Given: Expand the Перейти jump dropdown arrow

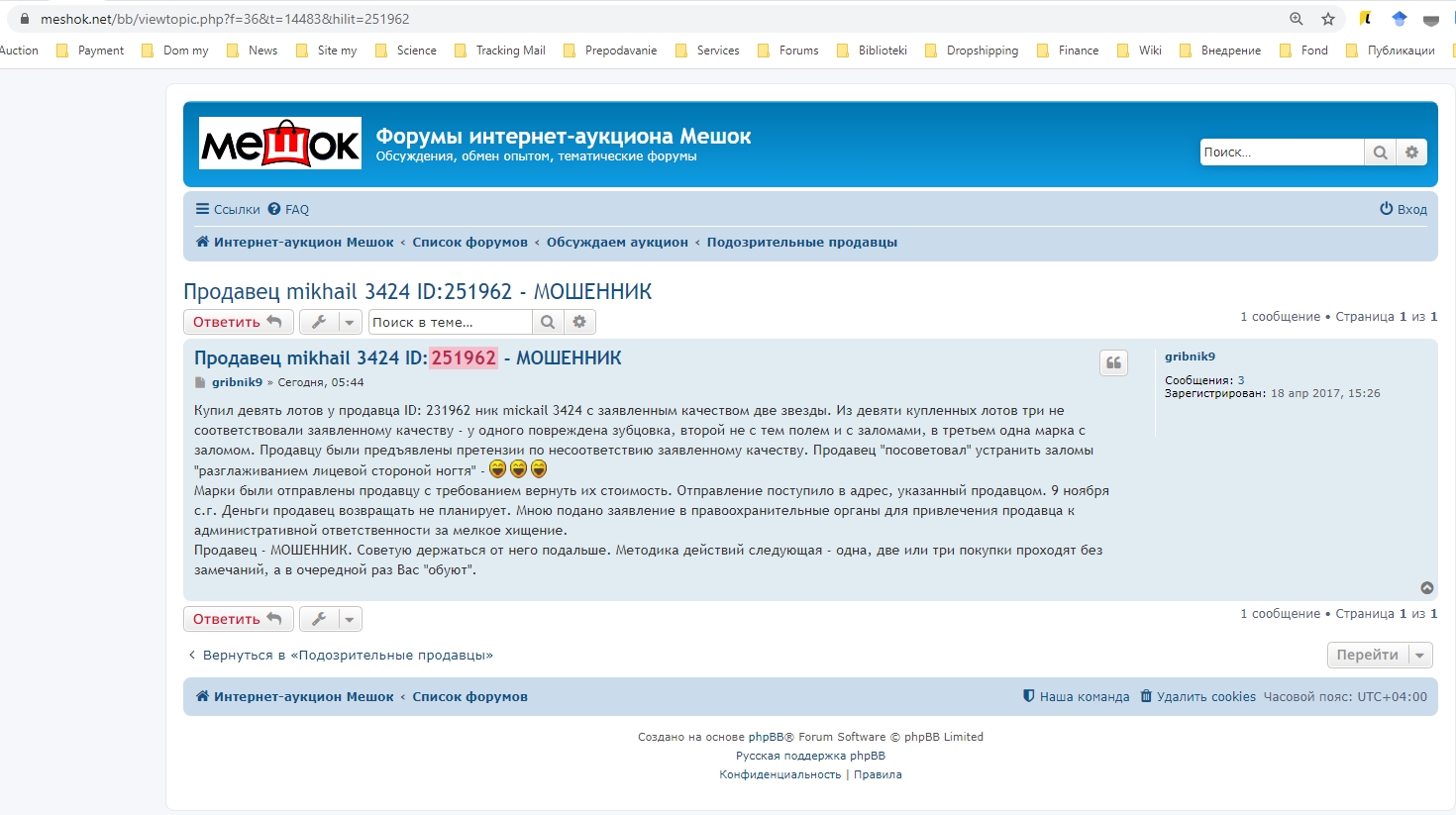Looking at the screenshot, I should 1420,656.
